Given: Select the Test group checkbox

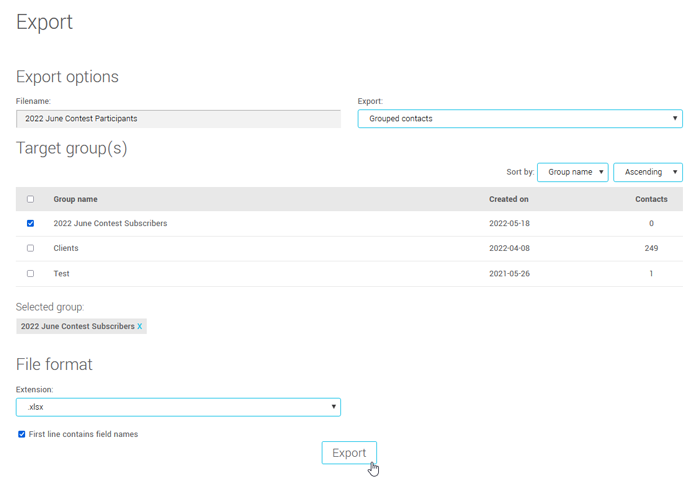Looking at the screenshot, I should point(30,273).
